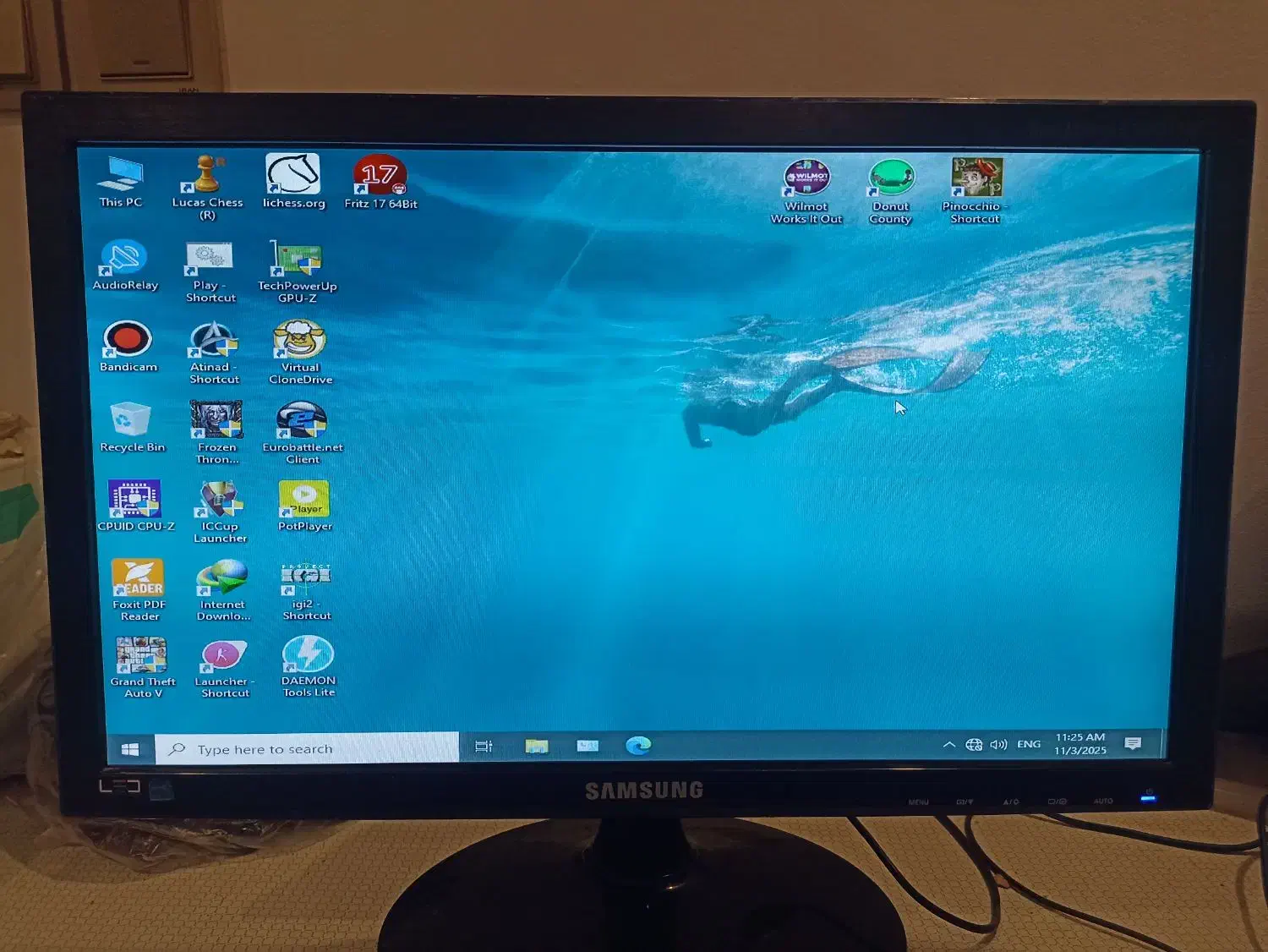Switch the ENG input language indicator

coord(1029,745)
